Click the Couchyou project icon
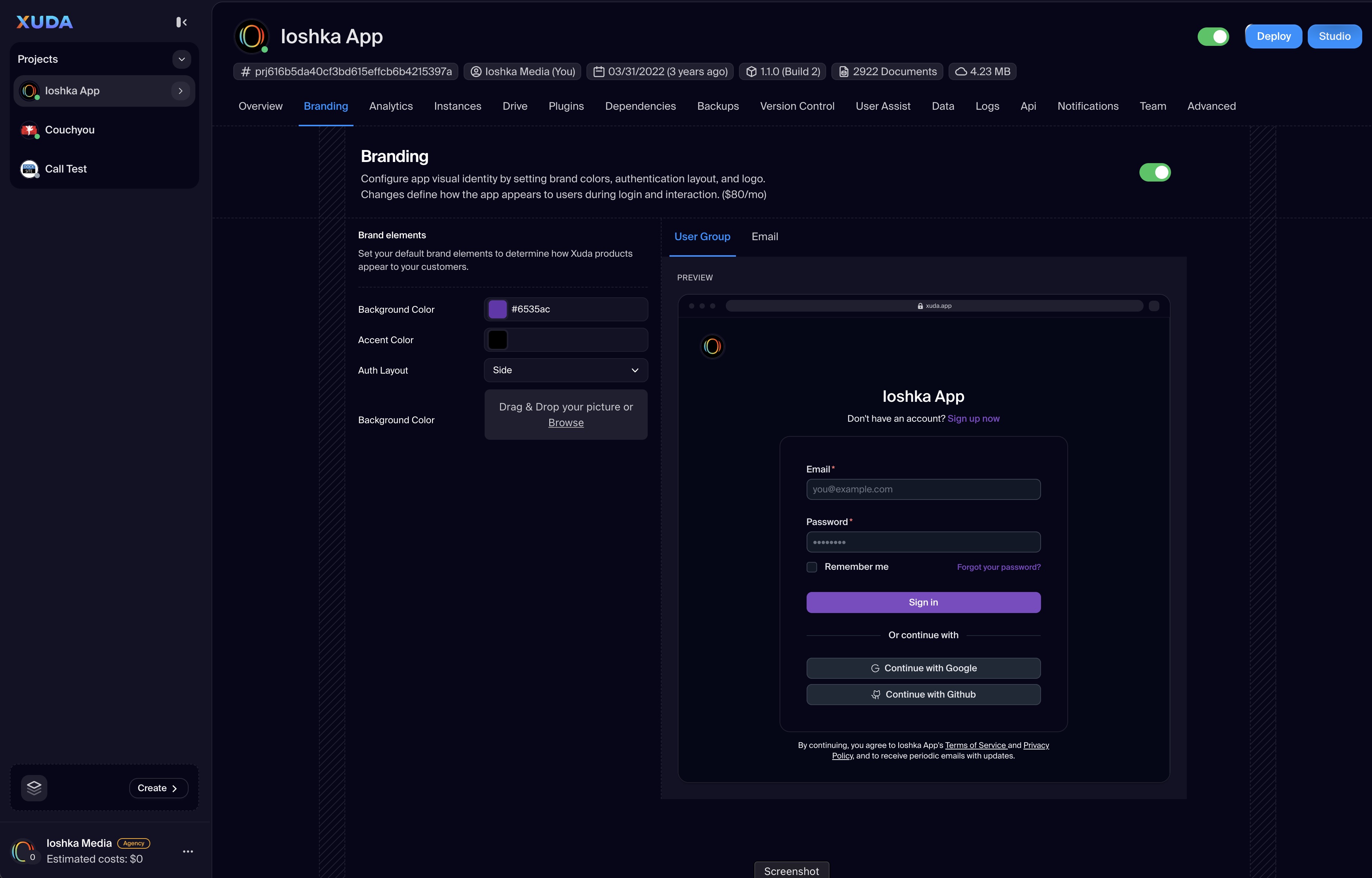This screenshot has height=878, width=1372. click(29, 130)
